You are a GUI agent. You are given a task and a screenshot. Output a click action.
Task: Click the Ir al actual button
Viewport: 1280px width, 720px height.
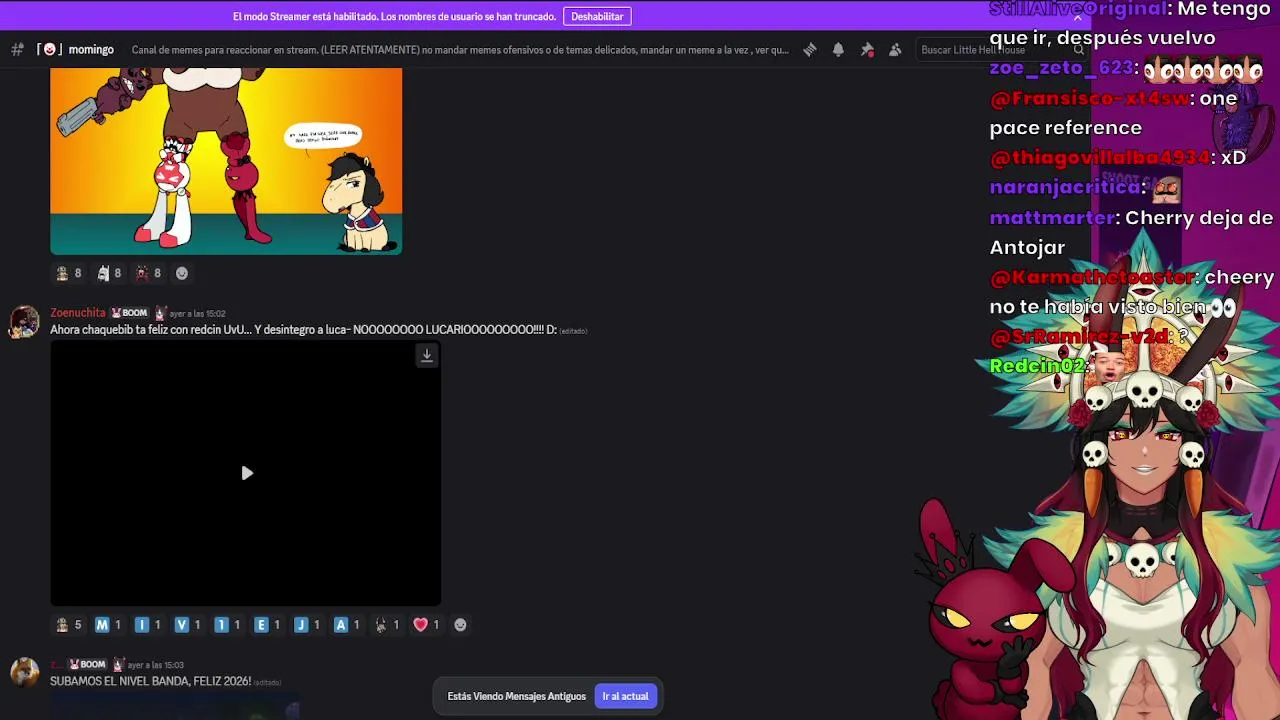tap(625, 696)
